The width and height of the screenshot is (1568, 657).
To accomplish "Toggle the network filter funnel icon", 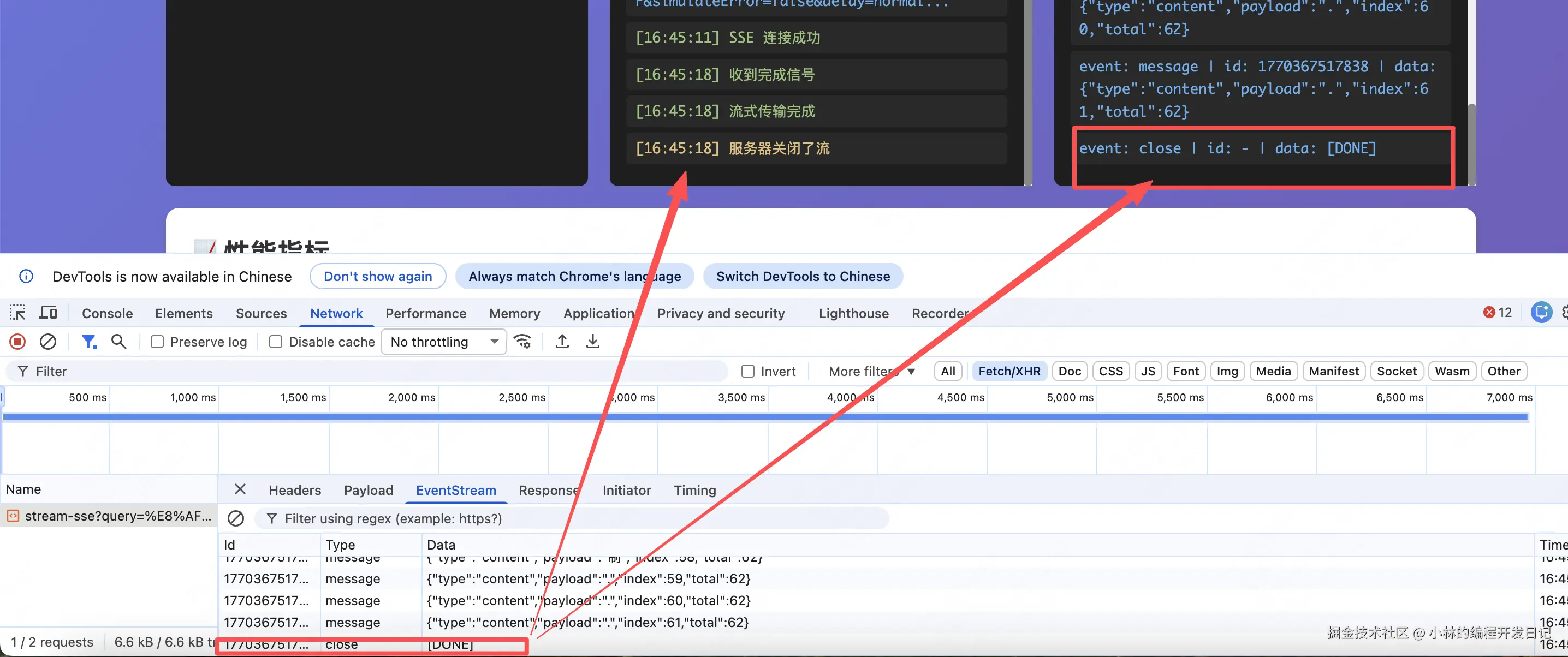I will click(x=89, y=342).
